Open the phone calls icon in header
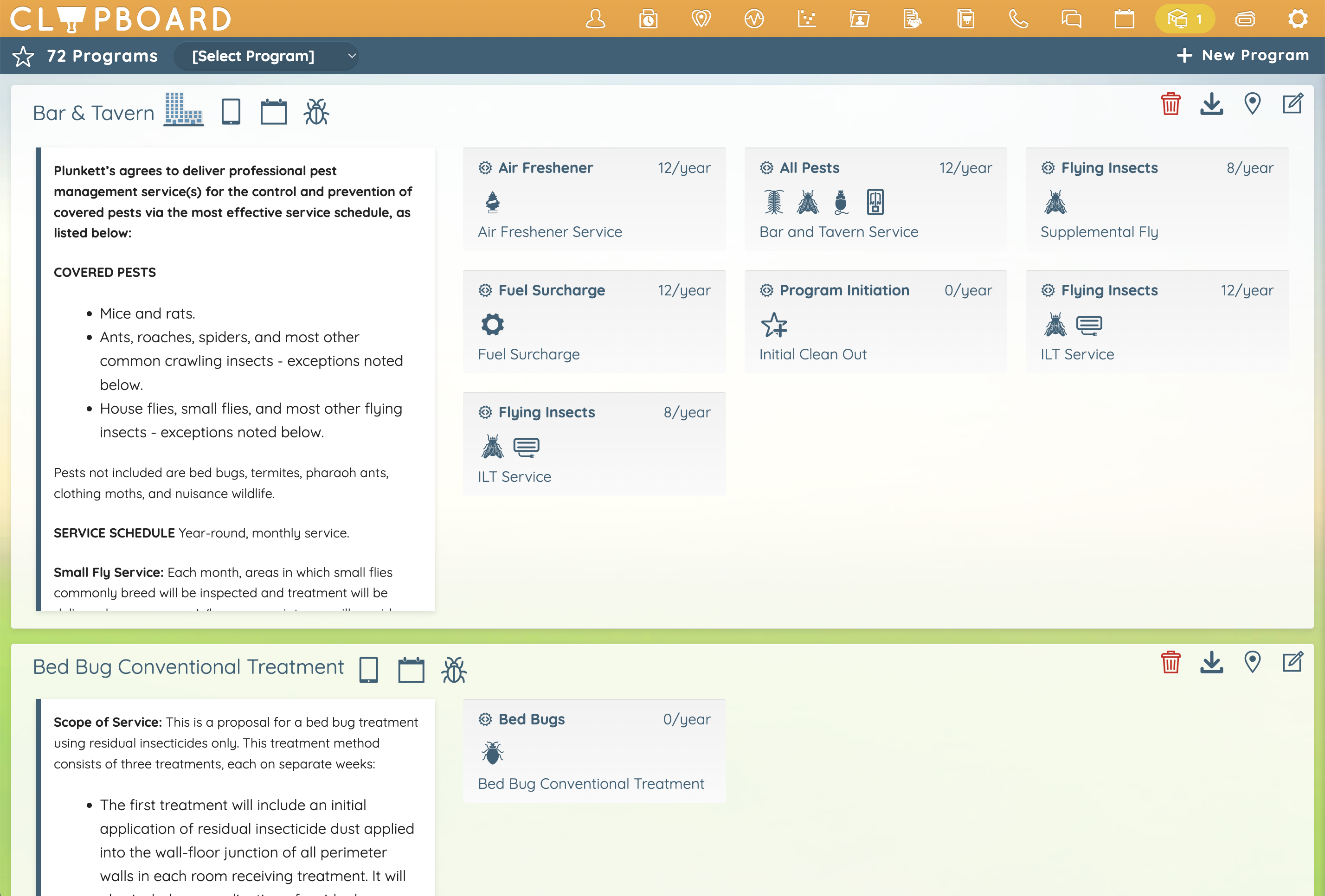 point(1018,19)
